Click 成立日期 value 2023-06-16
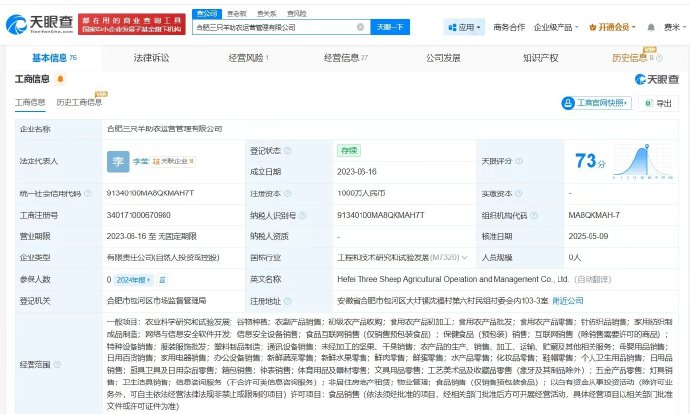Screen dimensions: 690x414 (357, 172)
